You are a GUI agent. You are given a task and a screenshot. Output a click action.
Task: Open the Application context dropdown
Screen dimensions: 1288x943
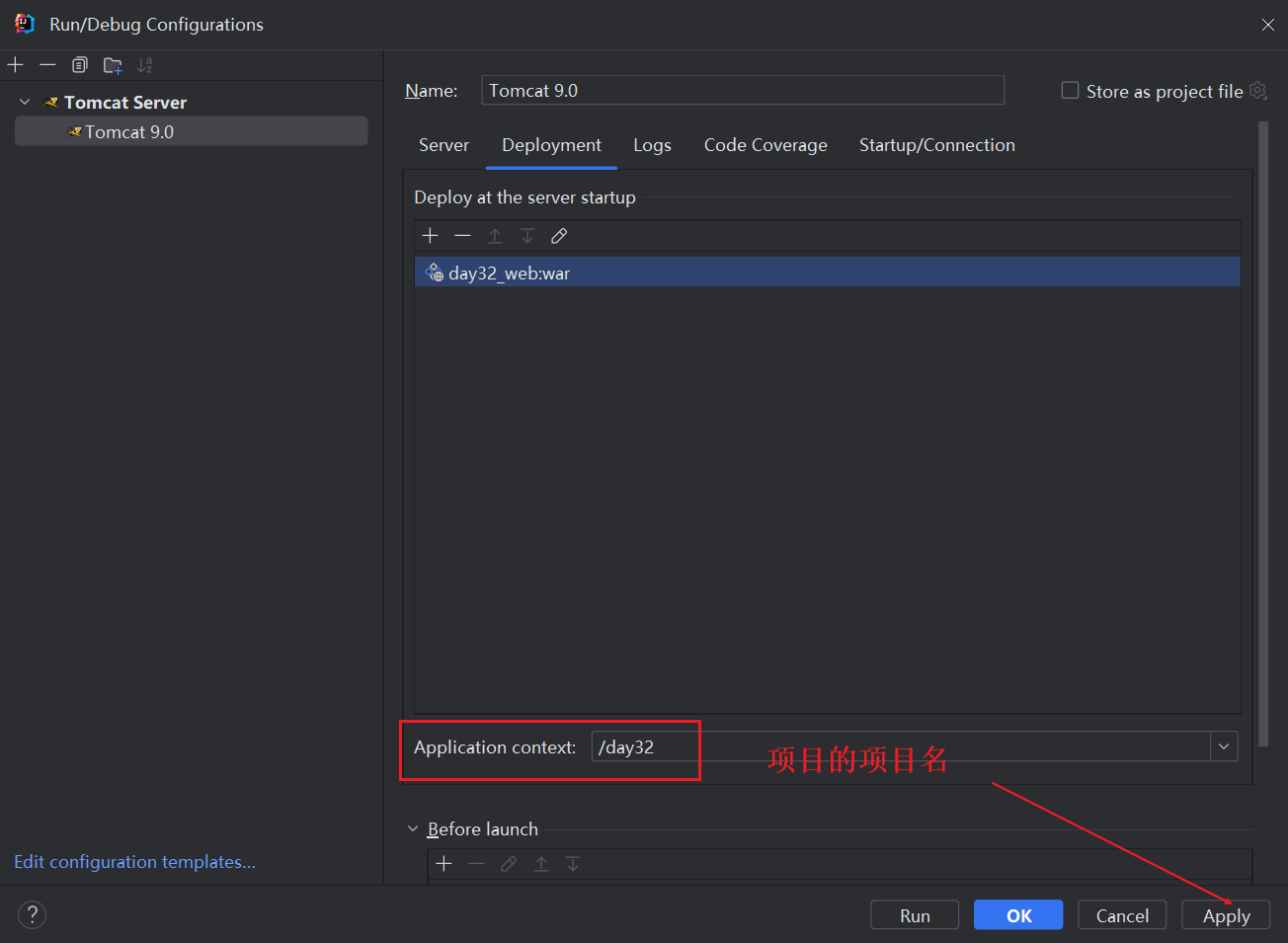[x=1224, y=747]
